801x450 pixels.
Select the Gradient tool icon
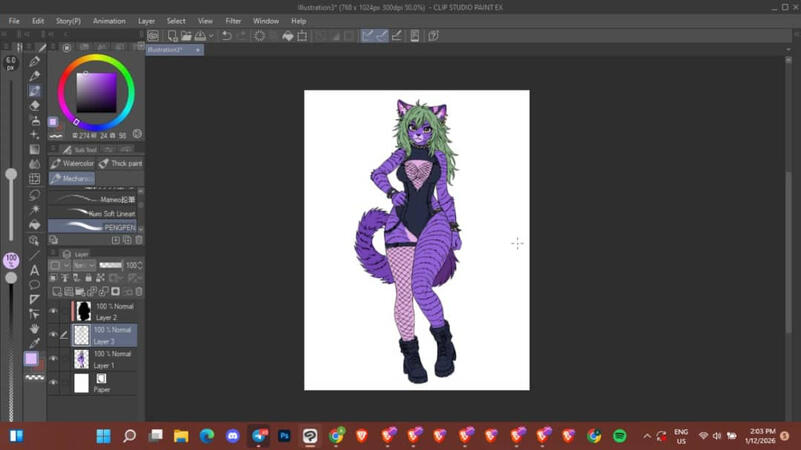click(x=34, y=150)
